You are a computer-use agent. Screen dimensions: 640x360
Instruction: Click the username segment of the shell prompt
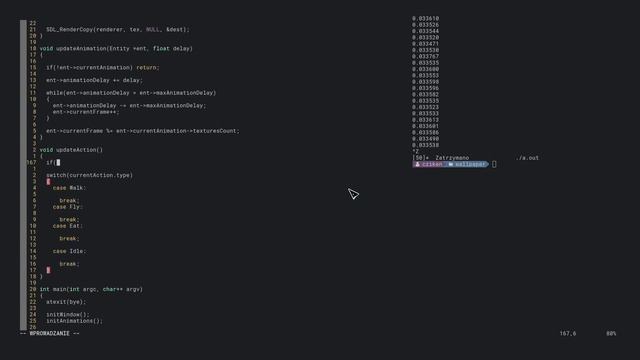(432, 164)
